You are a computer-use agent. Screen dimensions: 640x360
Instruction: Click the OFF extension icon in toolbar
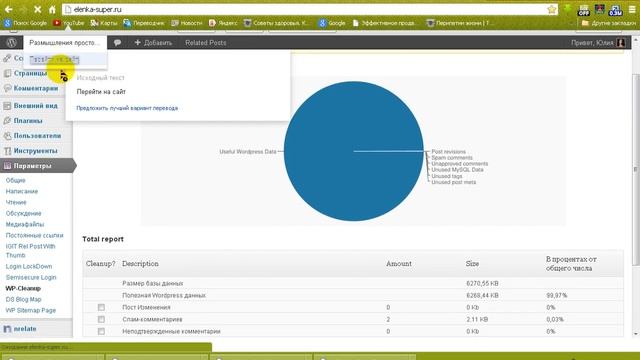click(584, 10)
